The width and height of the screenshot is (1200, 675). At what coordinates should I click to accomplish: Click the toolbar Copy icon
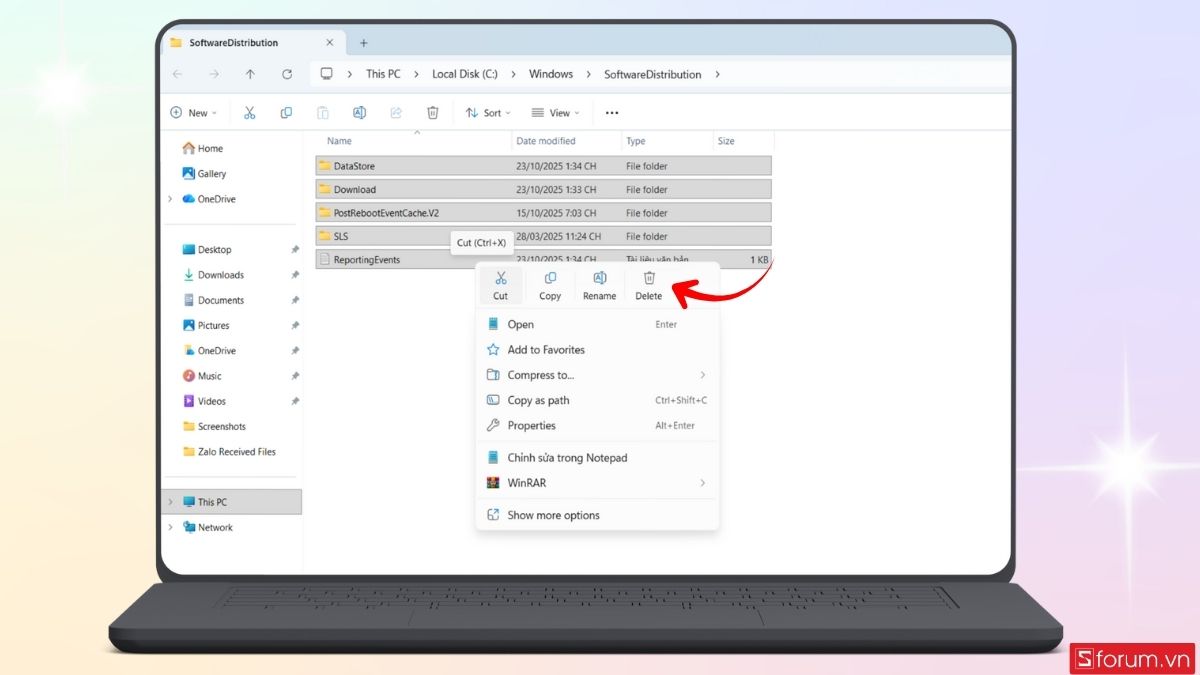point(286,113)
